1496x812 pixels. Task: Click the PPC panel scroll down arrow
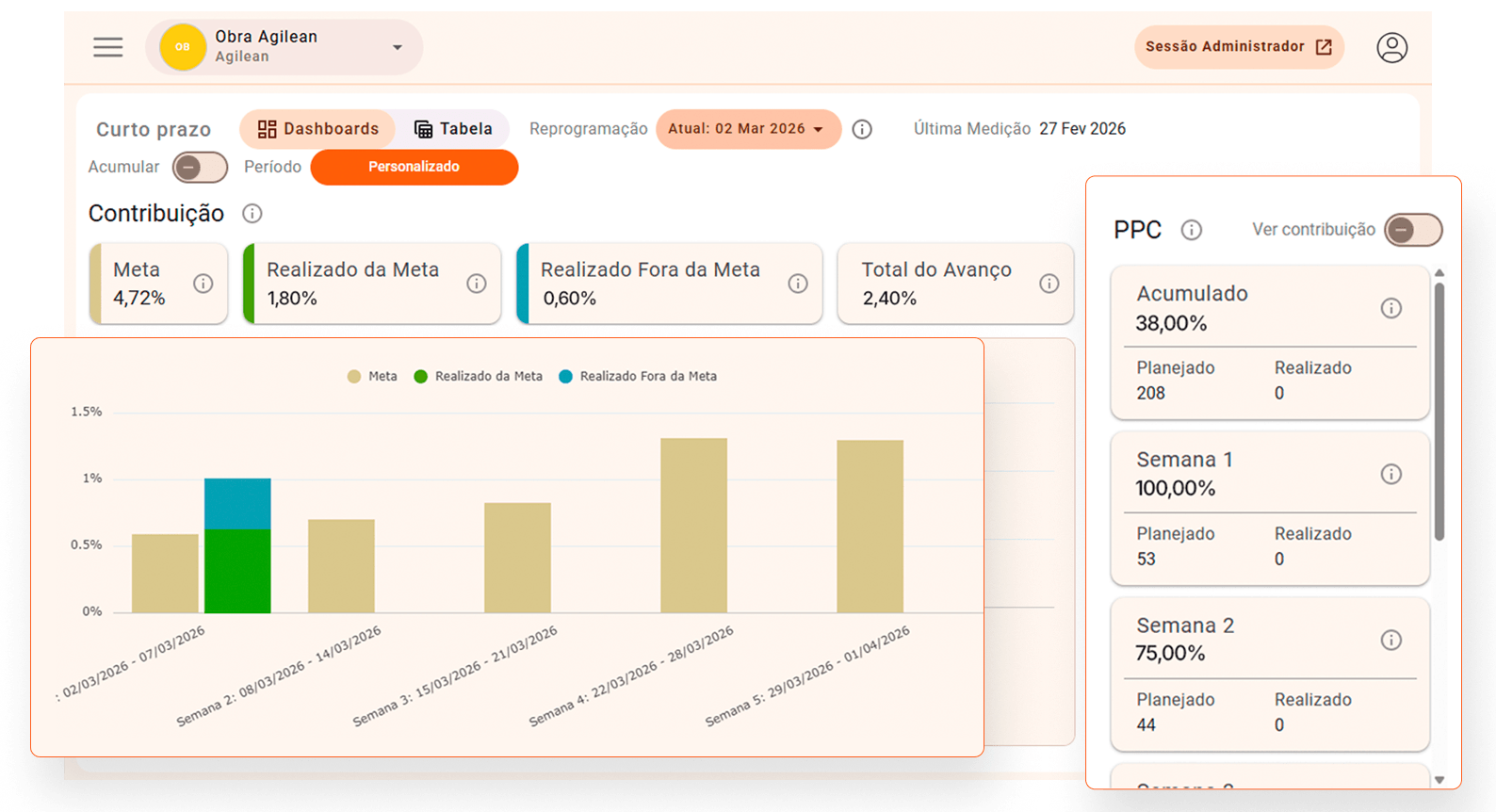[x=1439, y=780]
